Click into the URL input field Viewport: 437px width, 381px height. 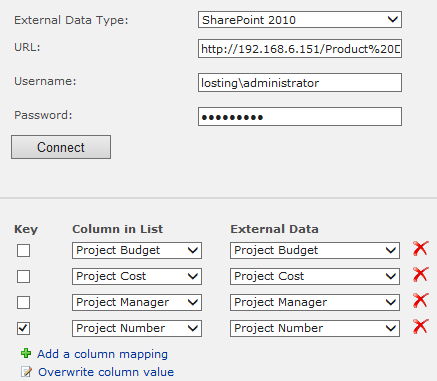300,49
